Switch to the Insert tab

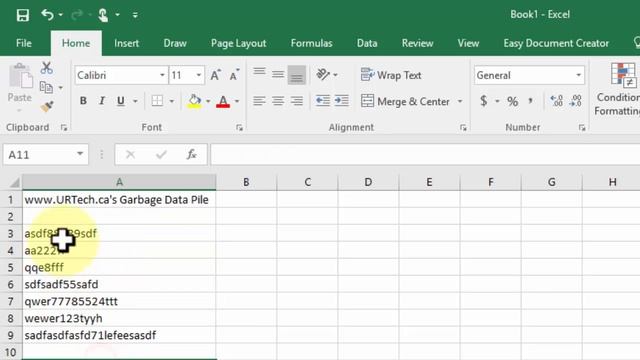click(127, 43)
